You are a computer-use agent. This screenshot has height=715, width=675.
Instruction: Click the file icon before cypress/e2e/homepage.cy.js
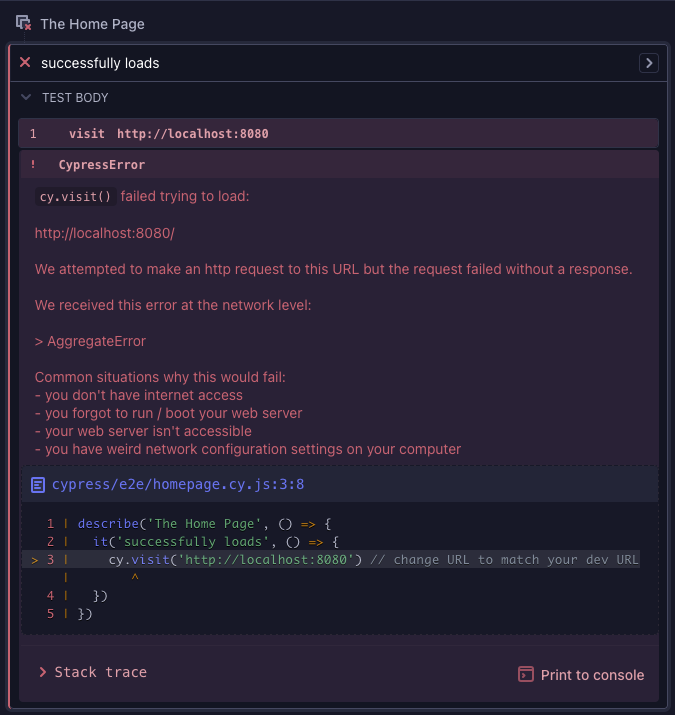[38, 485]
